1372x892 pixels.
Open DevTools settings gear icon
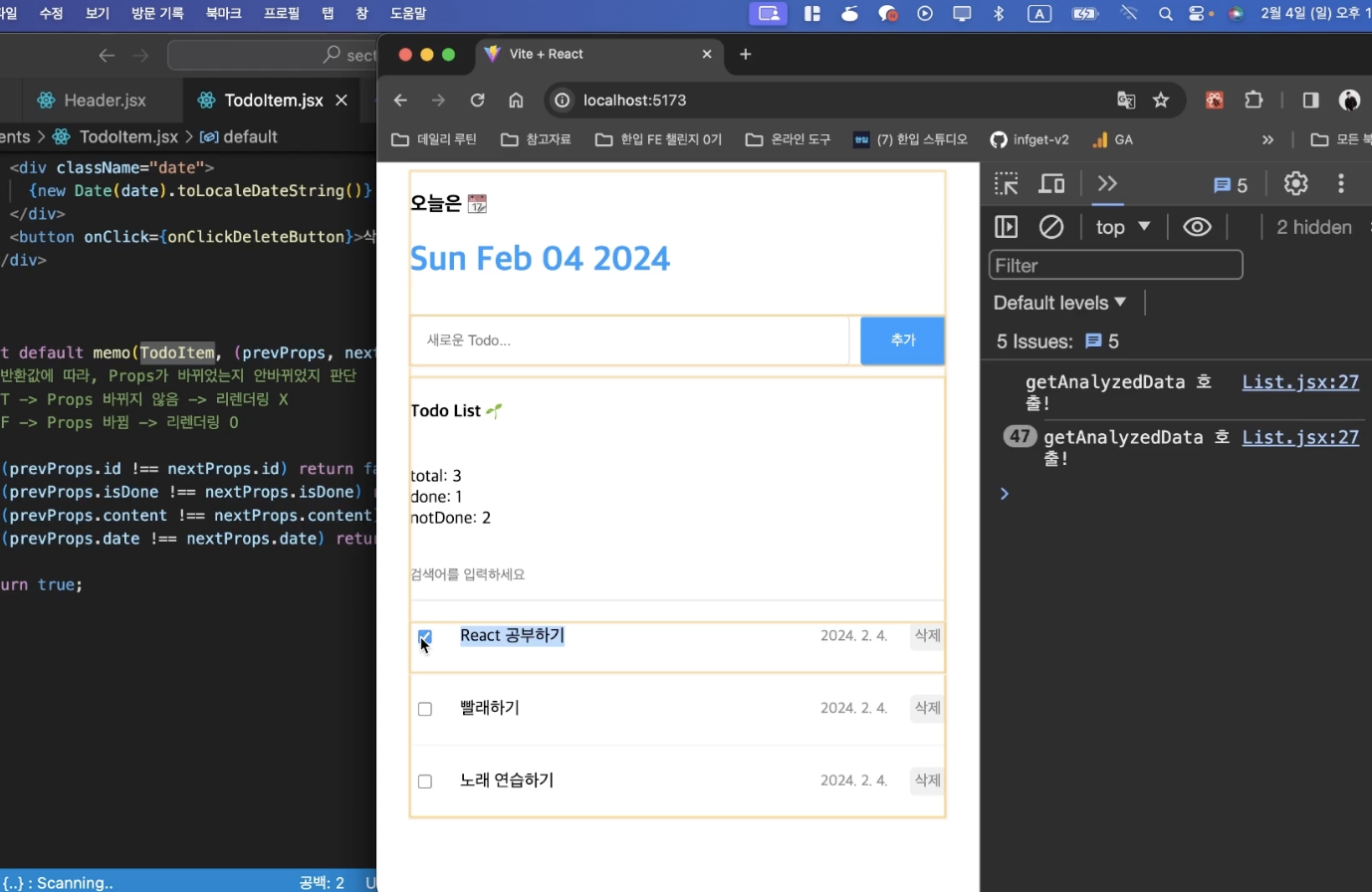(1294, 184)
